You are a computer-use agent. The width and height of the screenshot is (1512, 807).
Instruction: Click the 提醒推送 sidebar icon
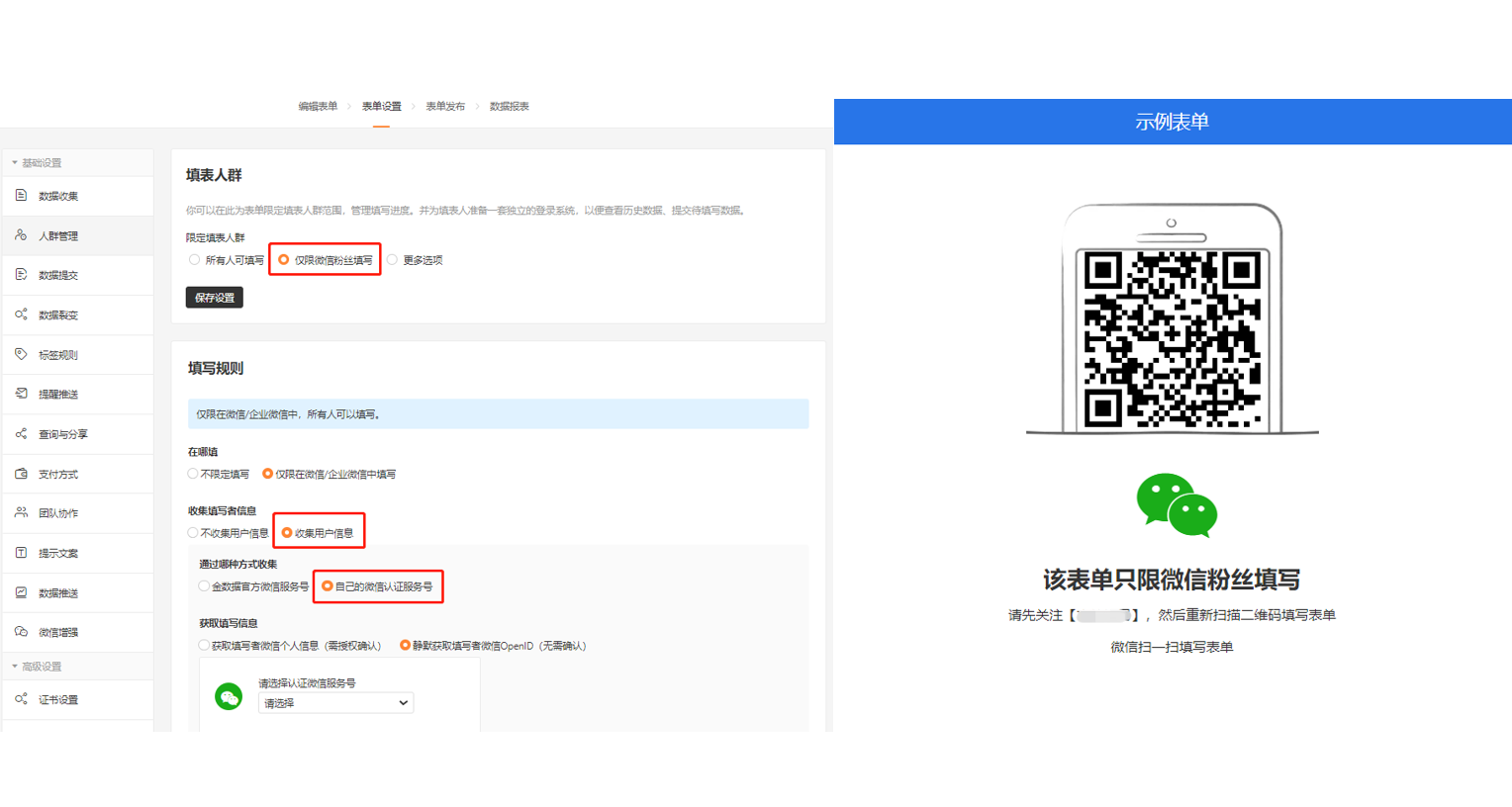click(21, 394)
